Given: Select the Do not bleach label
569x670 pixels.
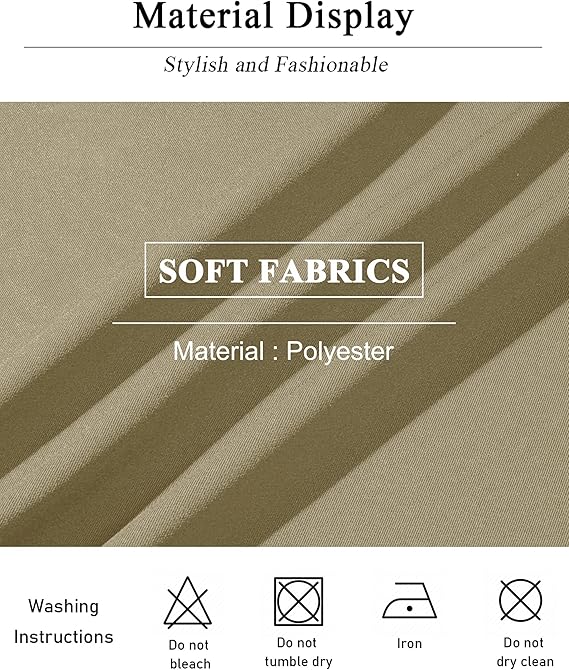Looking at the screenshot, I should click(190, 654).
